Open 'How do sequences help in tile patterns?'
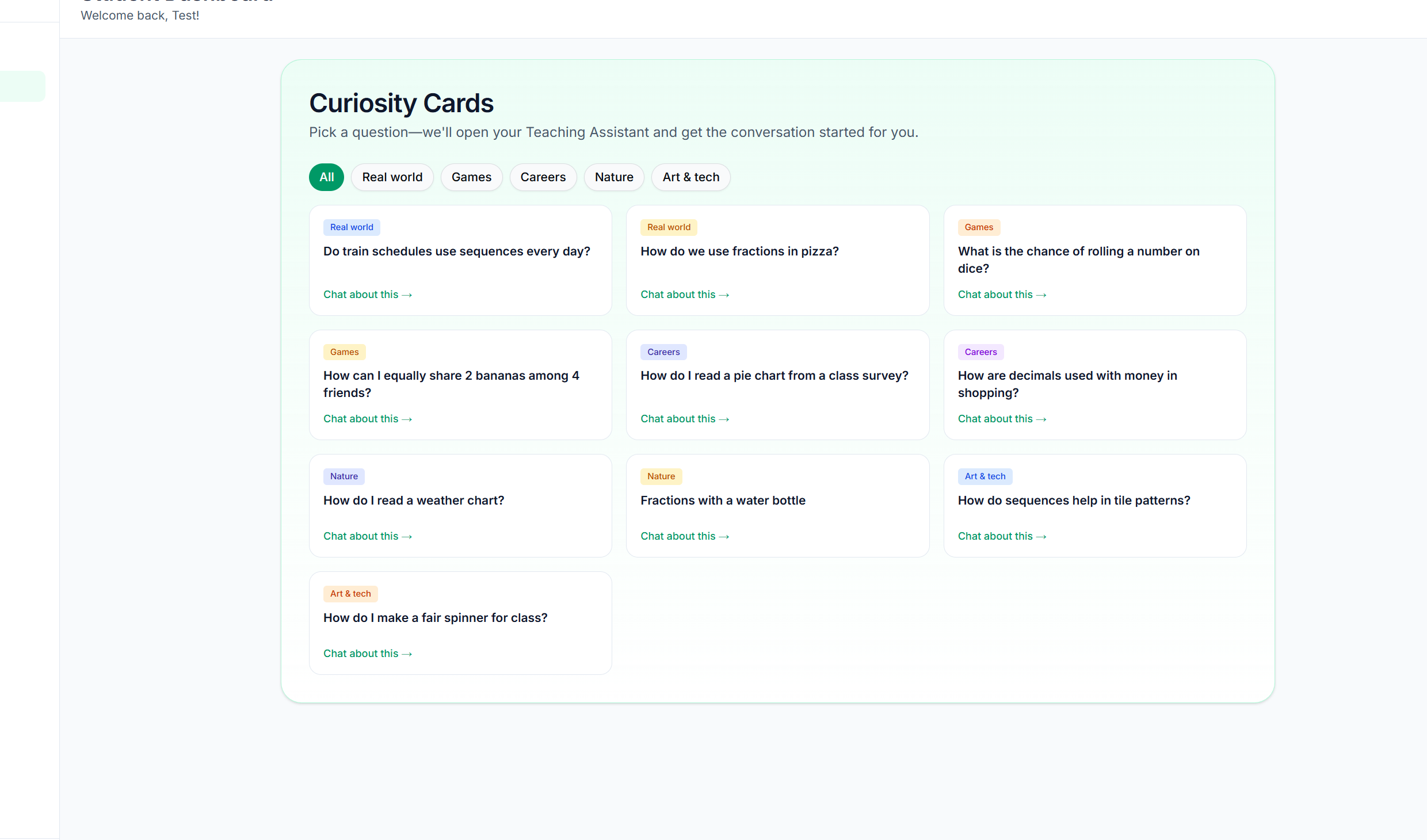Viewport: 1427px width, 840px height. [1074, 501]
